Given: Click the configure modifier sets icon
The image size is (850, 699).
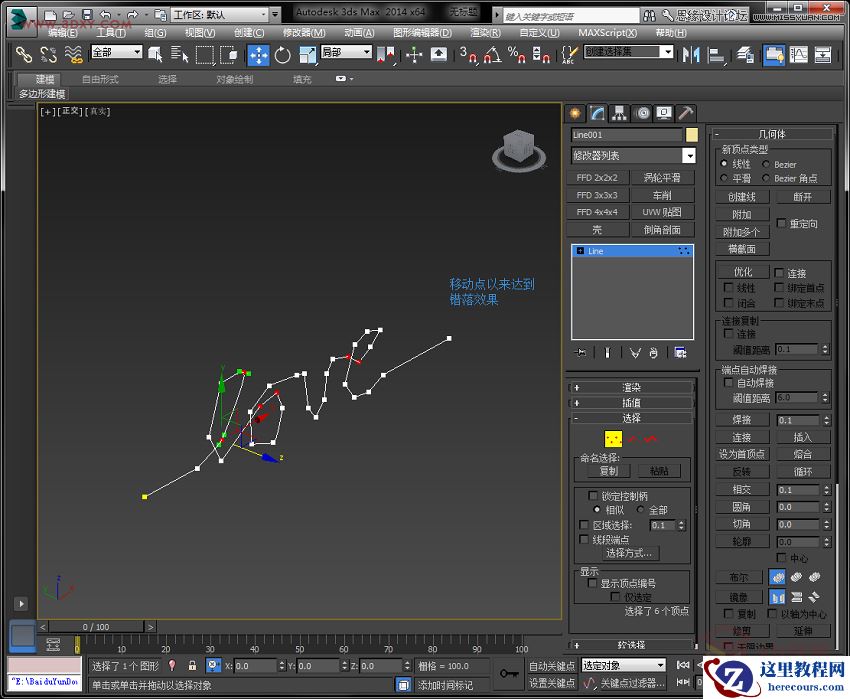Looking at the screenshot, I should click(x=680, y=352).
